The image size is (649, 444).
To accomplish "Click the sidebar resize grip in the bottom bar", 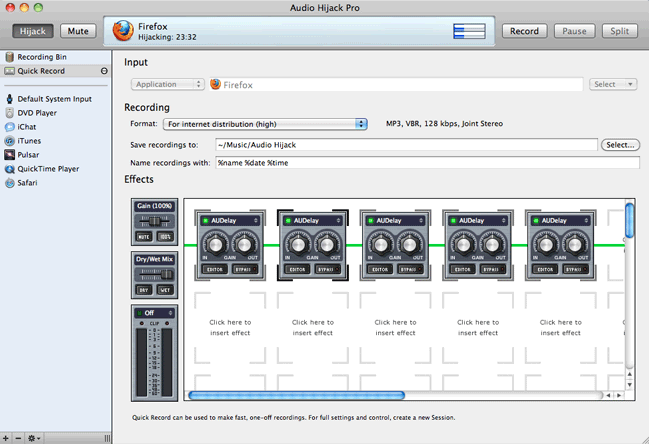I will click(x=107, y=438).
